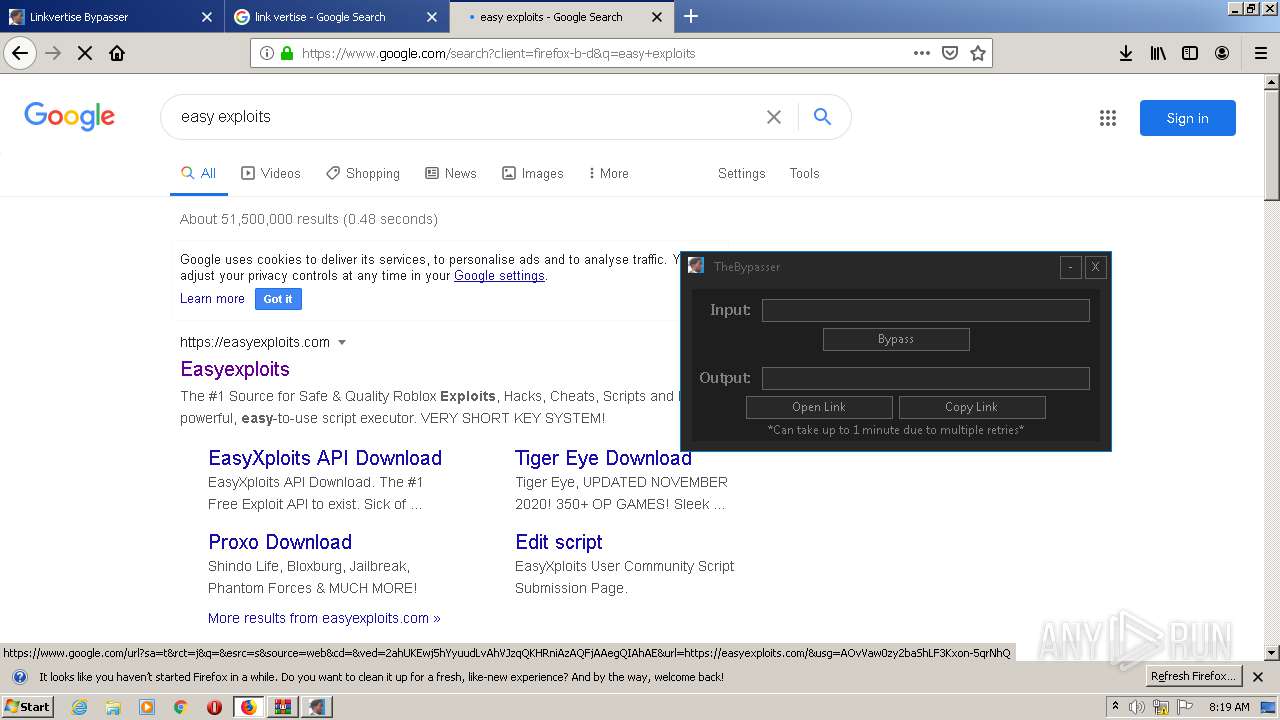Open the Firefox home page
Image resolution: width=1280 pixels, height=720 pixels.
(117, 53)
